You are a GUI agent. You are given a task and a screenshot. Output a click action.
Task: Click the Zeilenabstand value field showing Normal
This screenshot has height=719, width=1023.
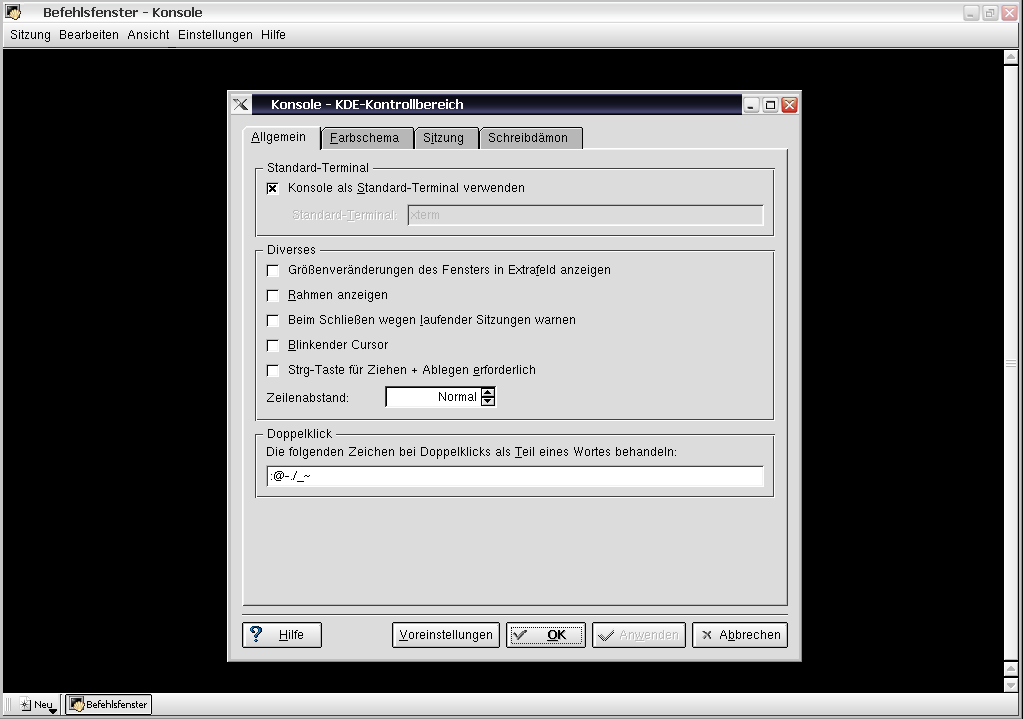434,397
